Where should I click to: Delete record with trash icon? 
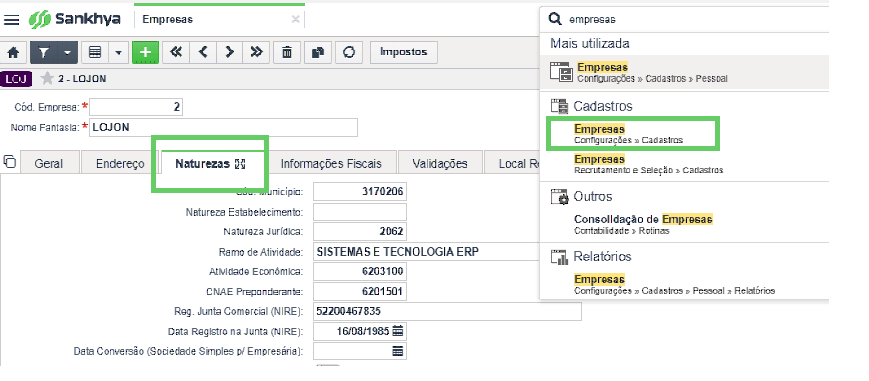click(x=287, y=53)
